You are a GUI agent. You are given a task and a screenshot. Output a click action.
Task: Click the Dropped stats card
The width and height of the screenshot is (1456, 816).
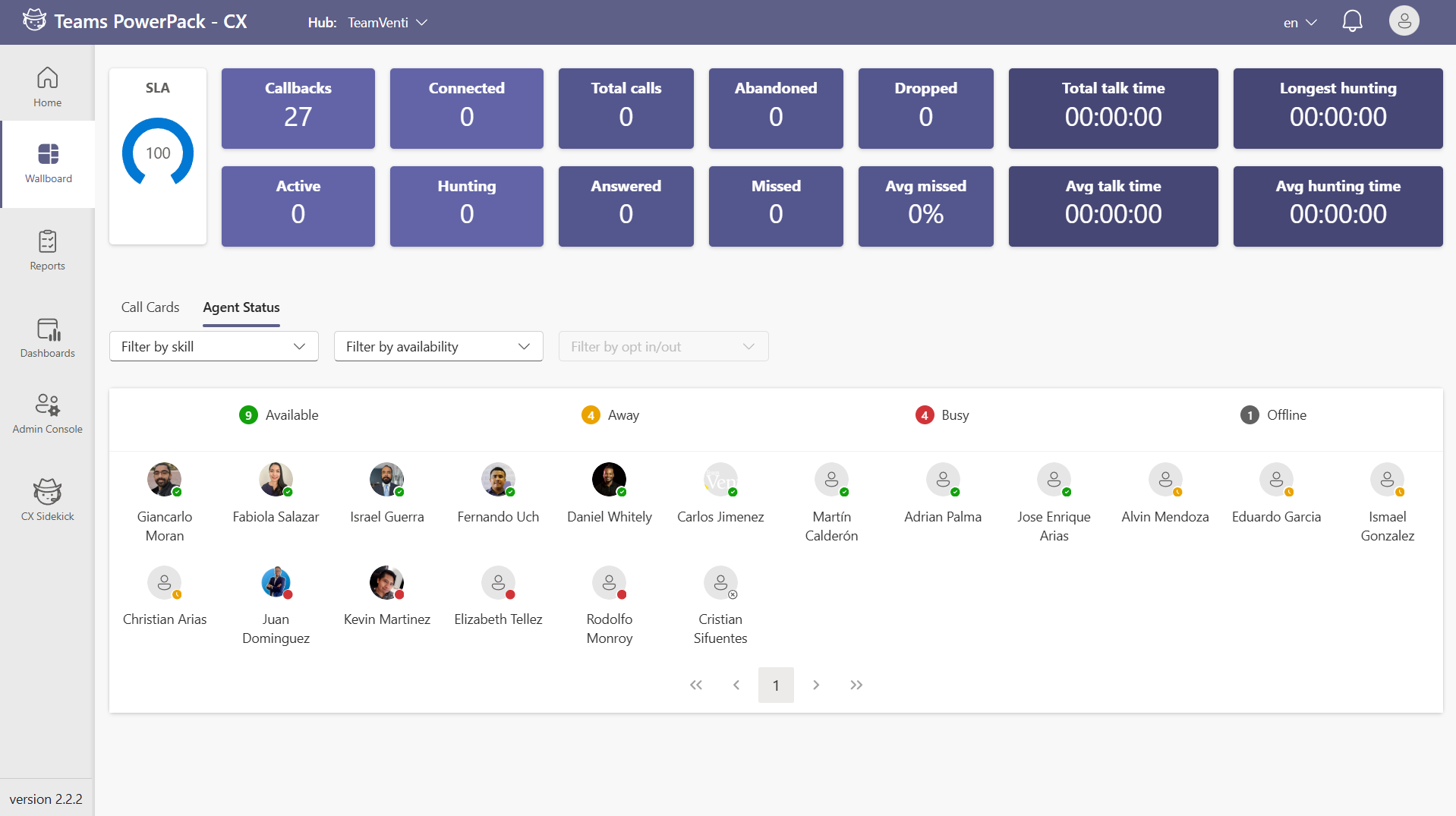pos(926,109)
